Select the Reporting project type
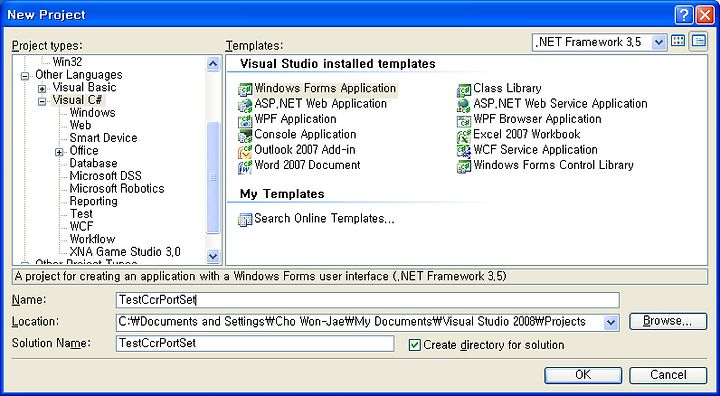This screenshot has width=720, height=396. pyautogui.click(x=93, y=201)
